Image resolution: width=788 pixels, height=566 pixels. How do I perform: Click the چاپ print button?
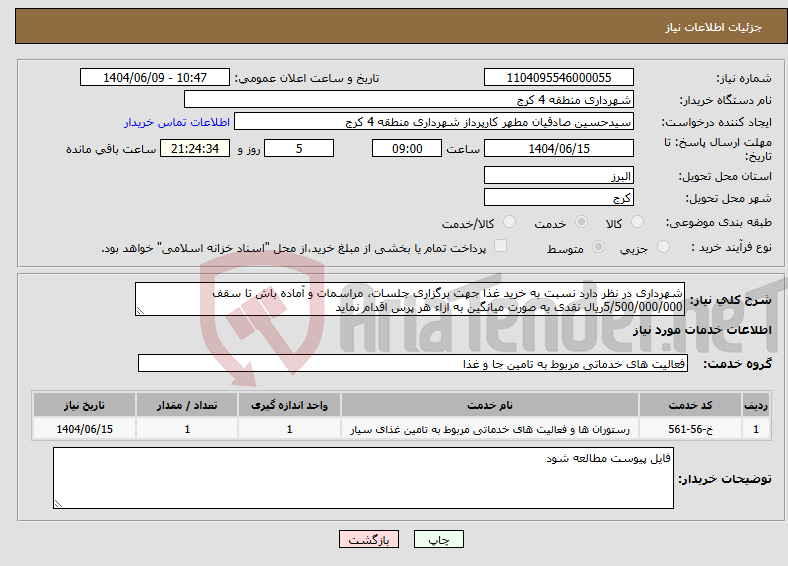point(439,539)
